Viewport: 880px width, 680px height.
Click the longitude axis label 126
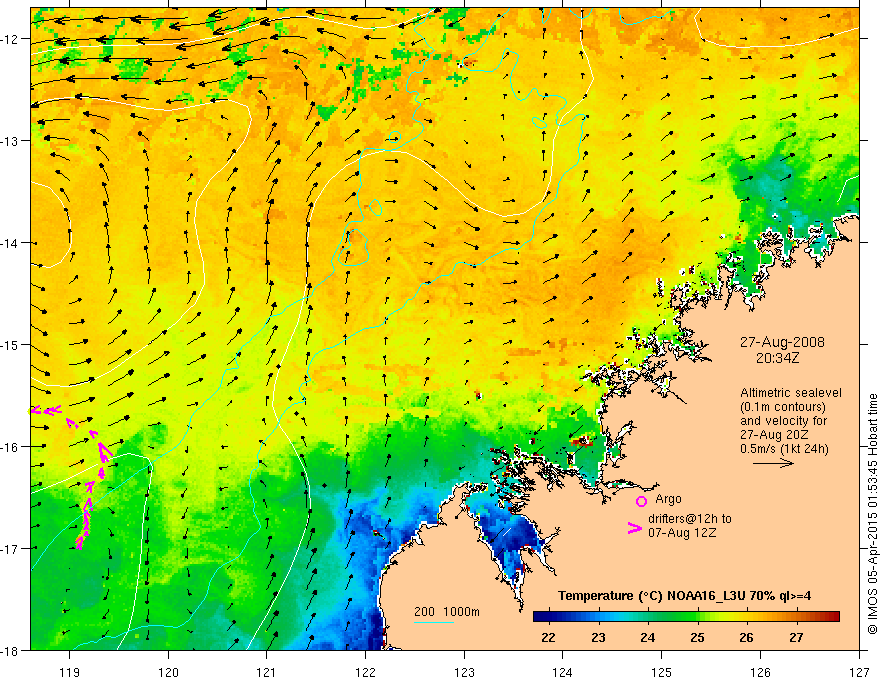pos(760,672)
